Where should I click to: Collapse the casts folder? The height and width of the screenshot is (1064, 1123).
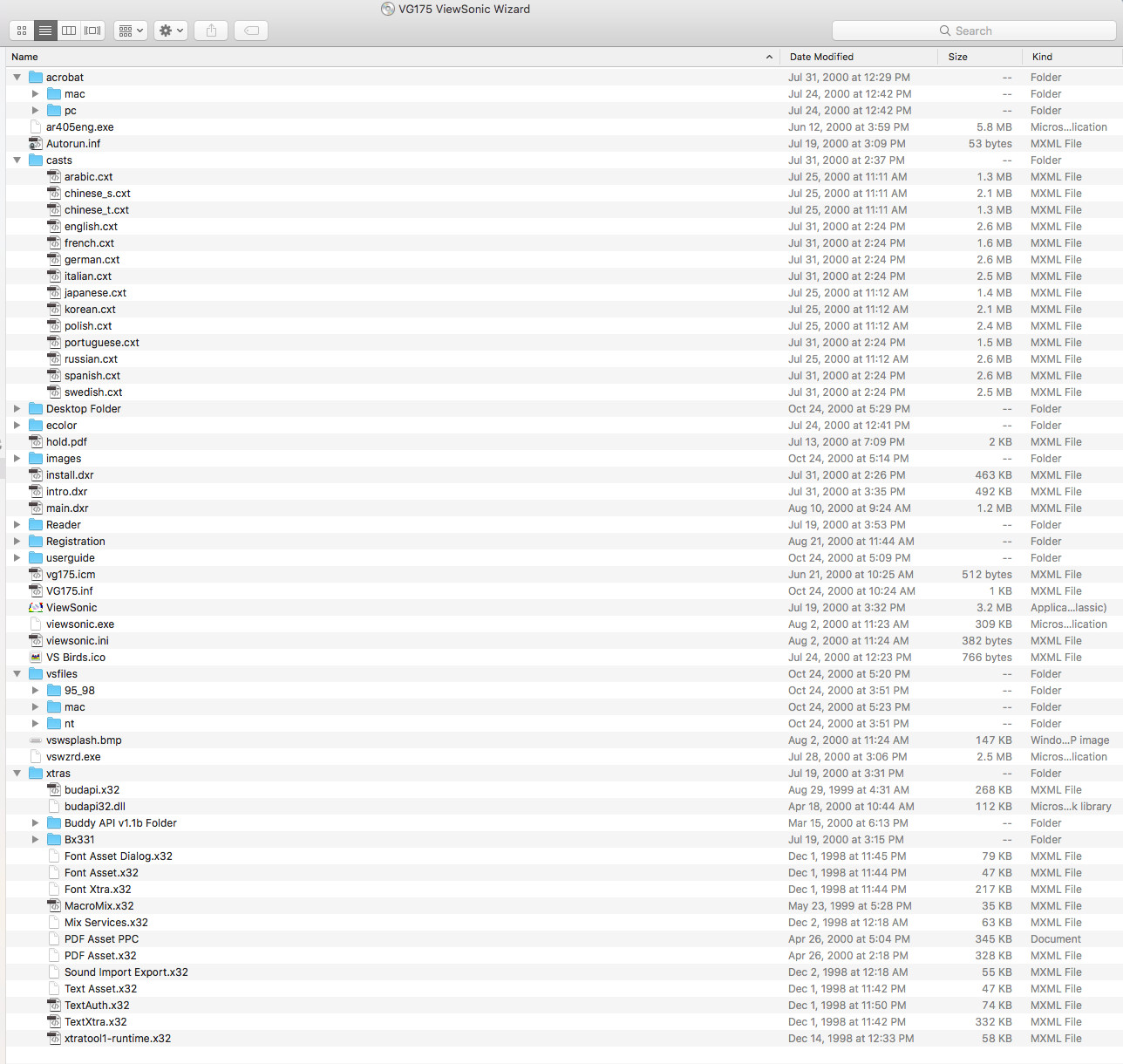click(x=17, y=160)
